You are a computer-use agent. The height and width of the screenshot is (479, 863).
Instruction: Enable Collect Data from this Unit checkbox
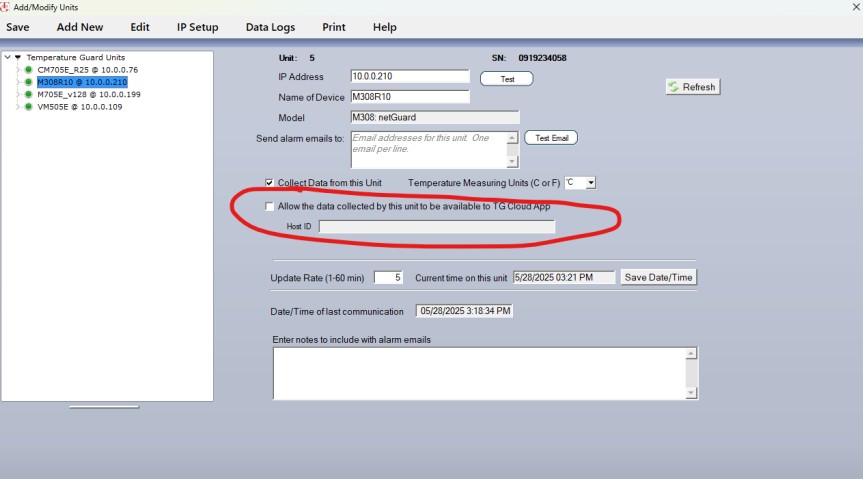pyautogui.click(x=270, y=183)
